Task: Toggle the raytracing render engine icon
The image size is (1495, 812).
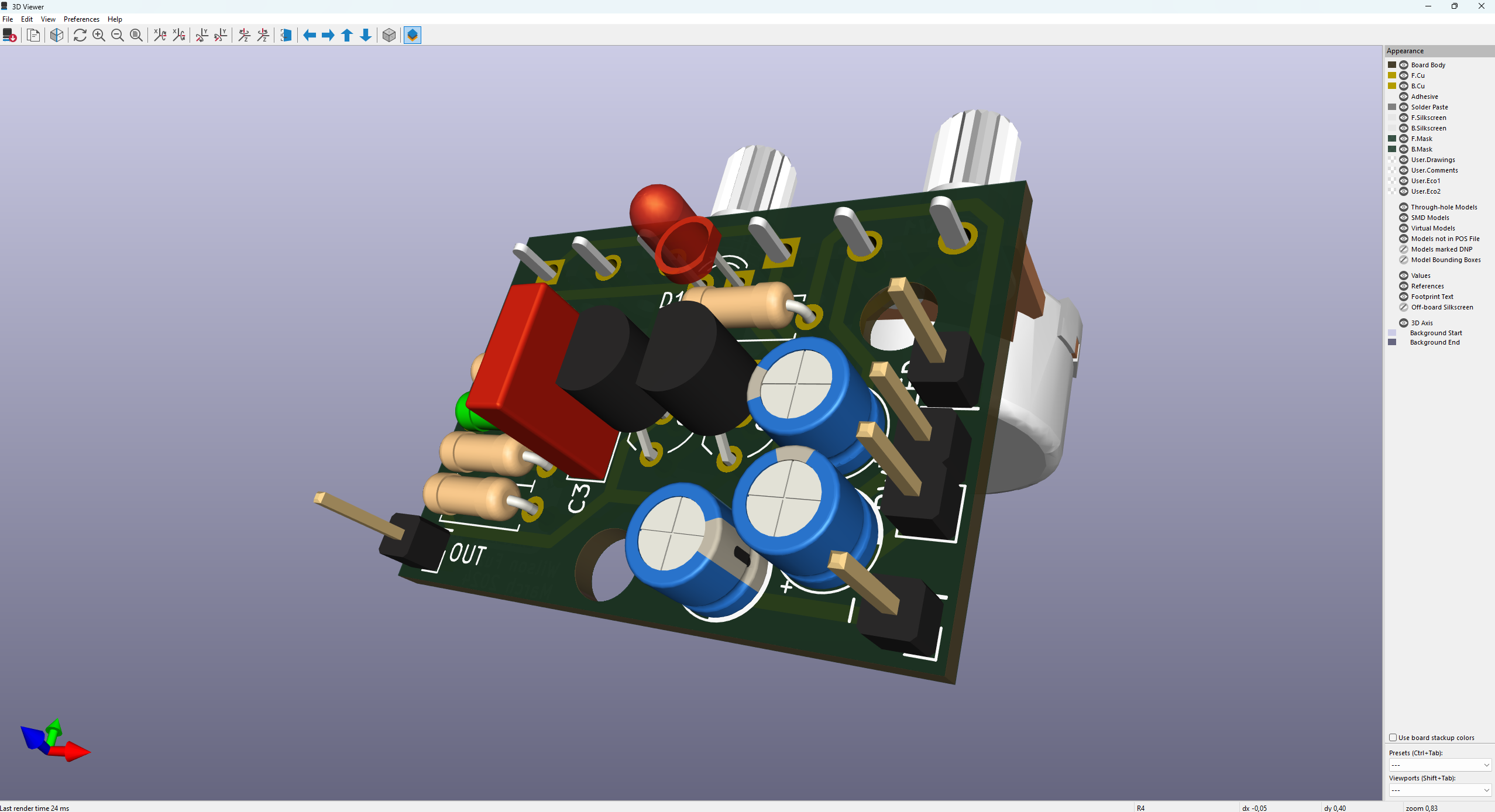Action: (57, 35)
